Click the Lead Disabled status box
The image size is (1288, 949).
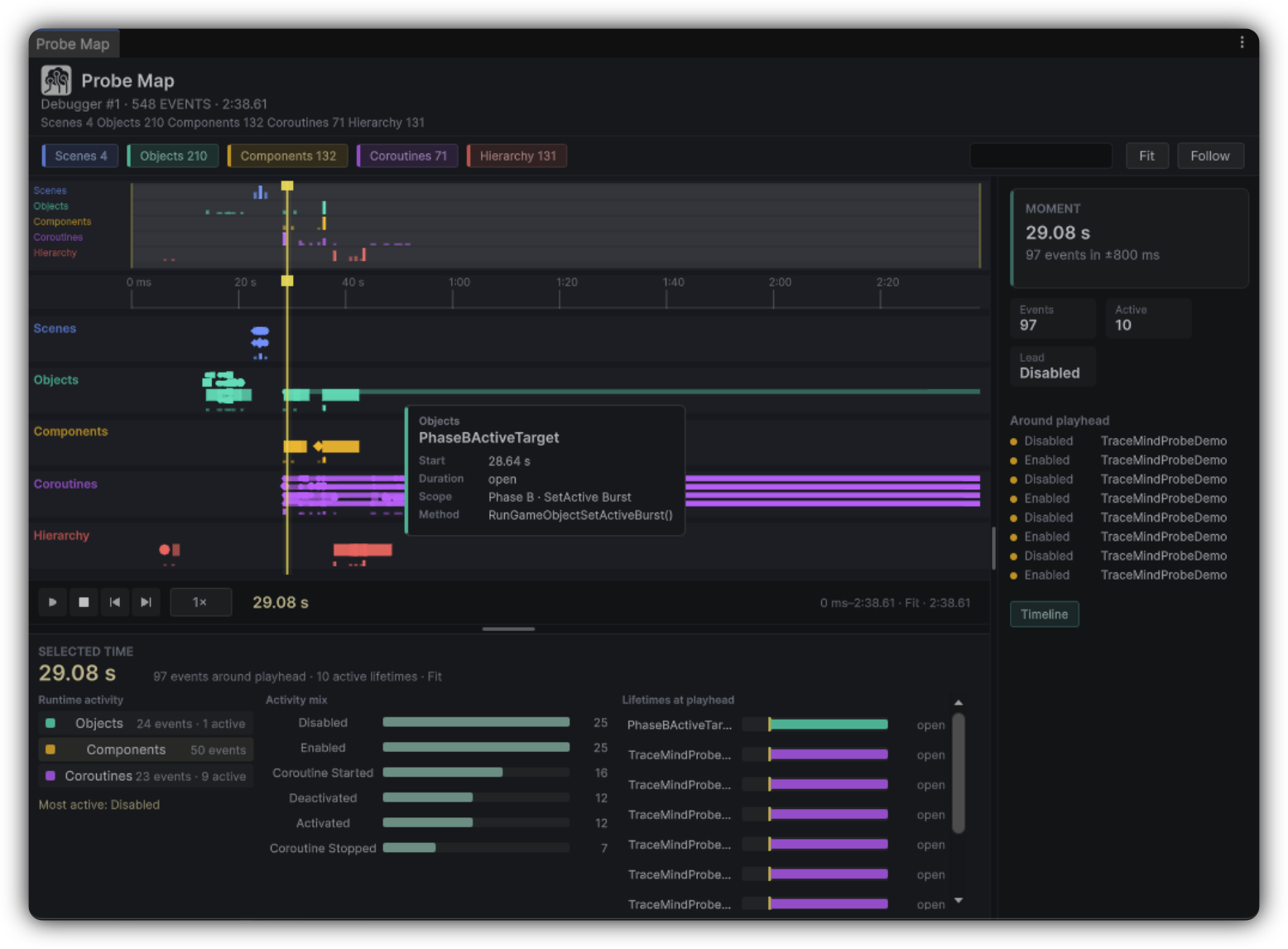[x=1052, y=366]
